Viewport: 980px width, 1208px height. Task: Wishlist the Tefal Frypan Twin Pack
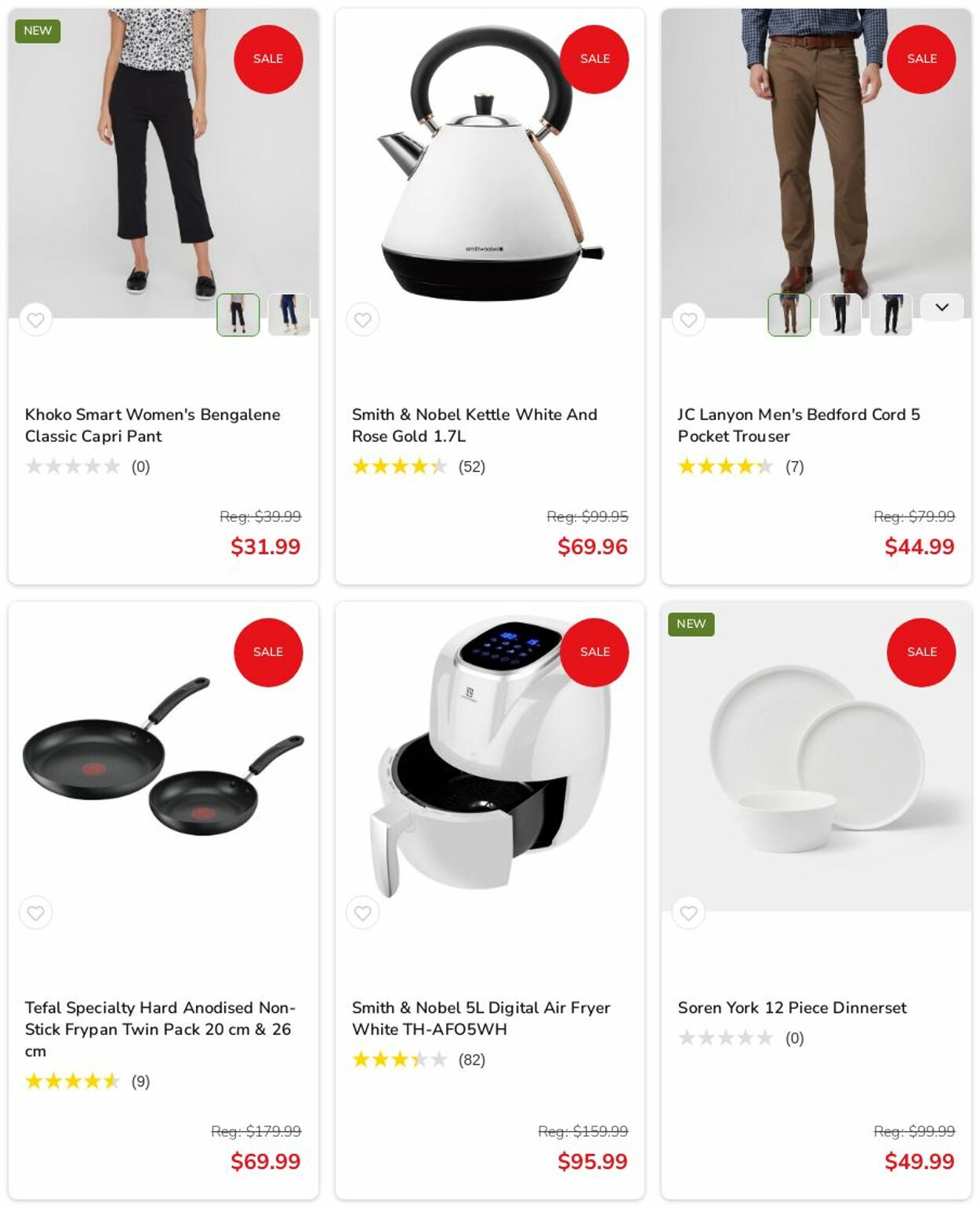[x=36, y=912]
